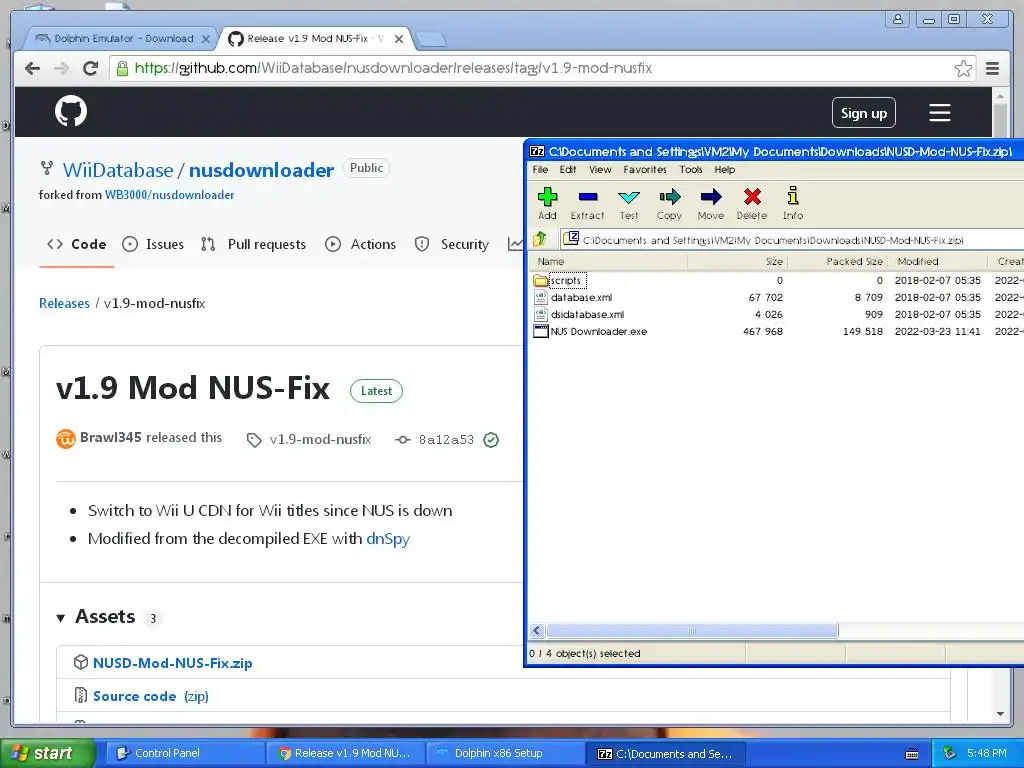Open the Windows Start menu
The image size is (1024, 768).
(x=47, y=754)
